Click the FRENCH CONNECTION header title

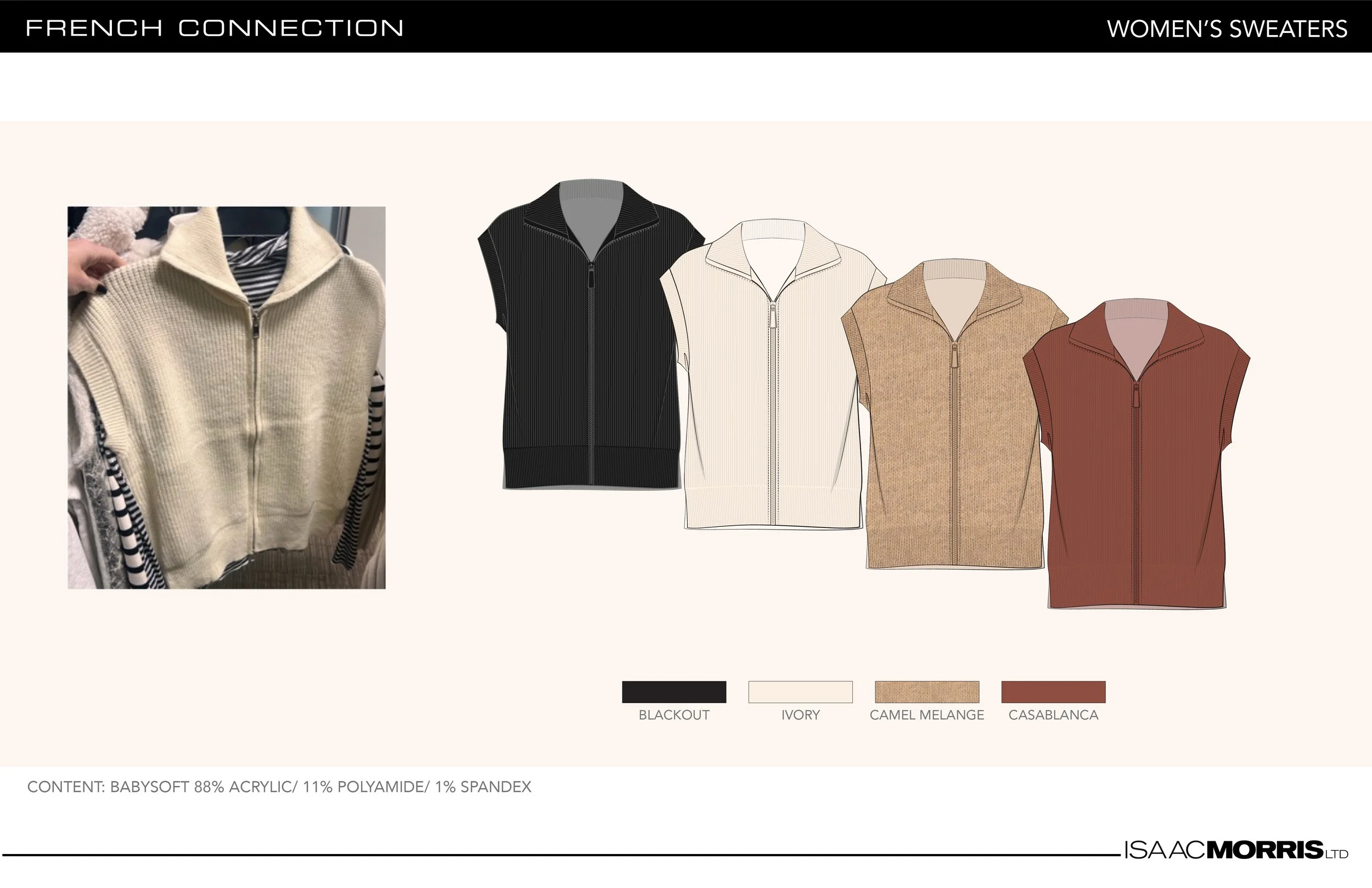pyautogui.click(x=215, y=28)
